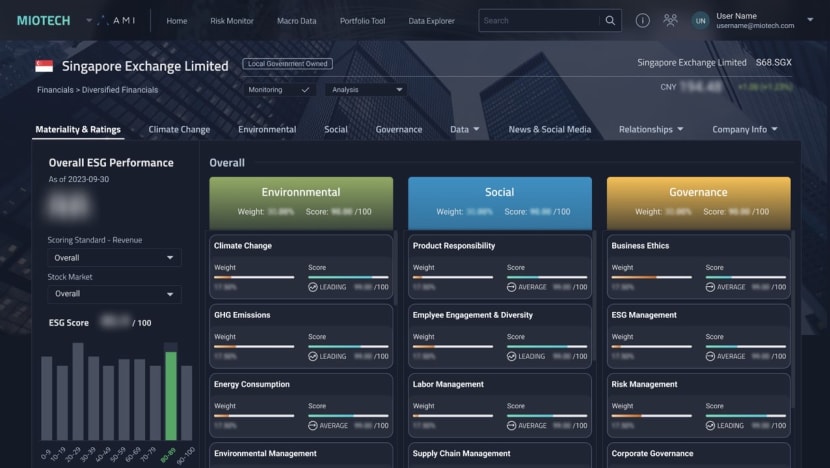Click the 20-29 histogram bar
This screenshot has width=830, height=468.
click(78, 391)
